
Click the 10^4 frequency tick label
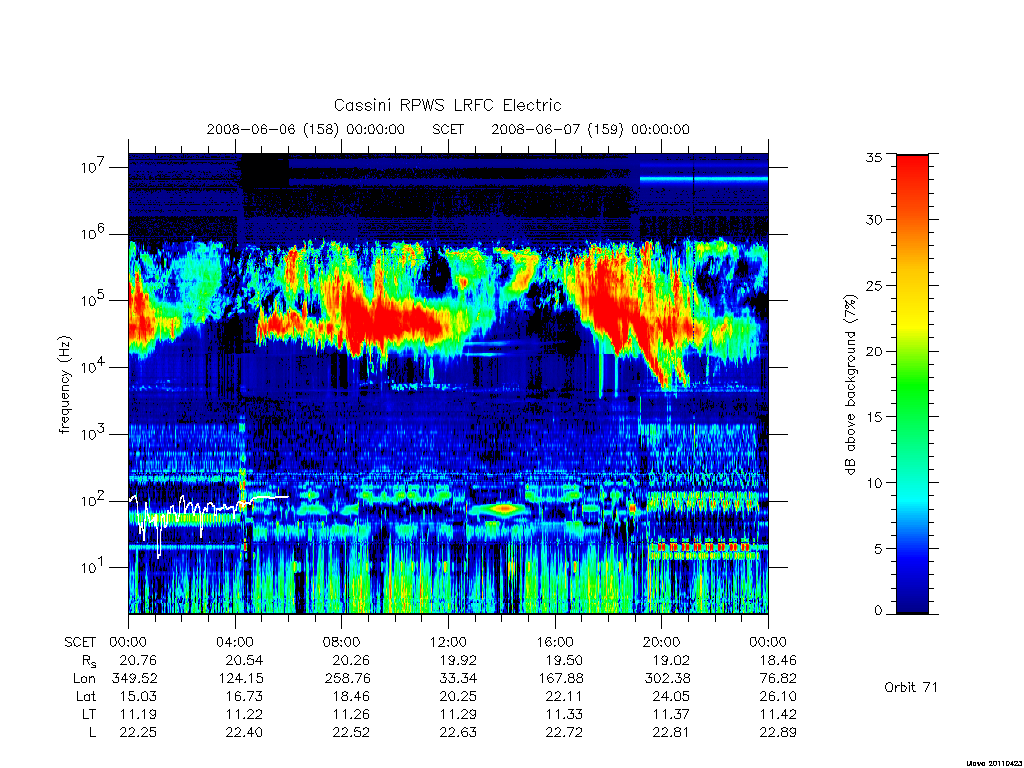pyautogui.click(x=94, y=366)
